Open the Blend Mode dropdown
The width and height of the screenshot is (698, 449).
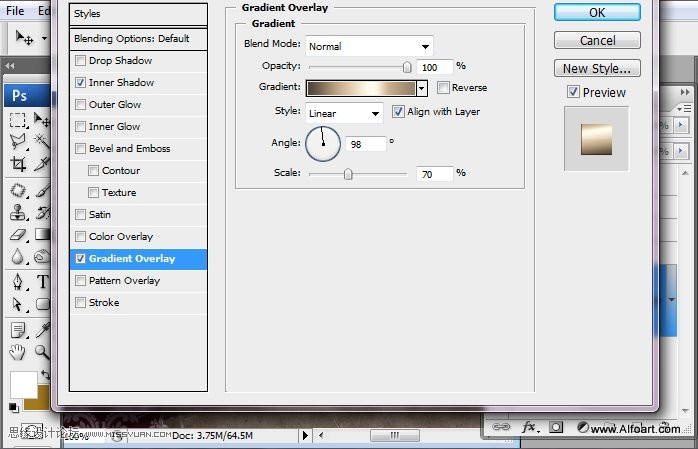(368, 46)
